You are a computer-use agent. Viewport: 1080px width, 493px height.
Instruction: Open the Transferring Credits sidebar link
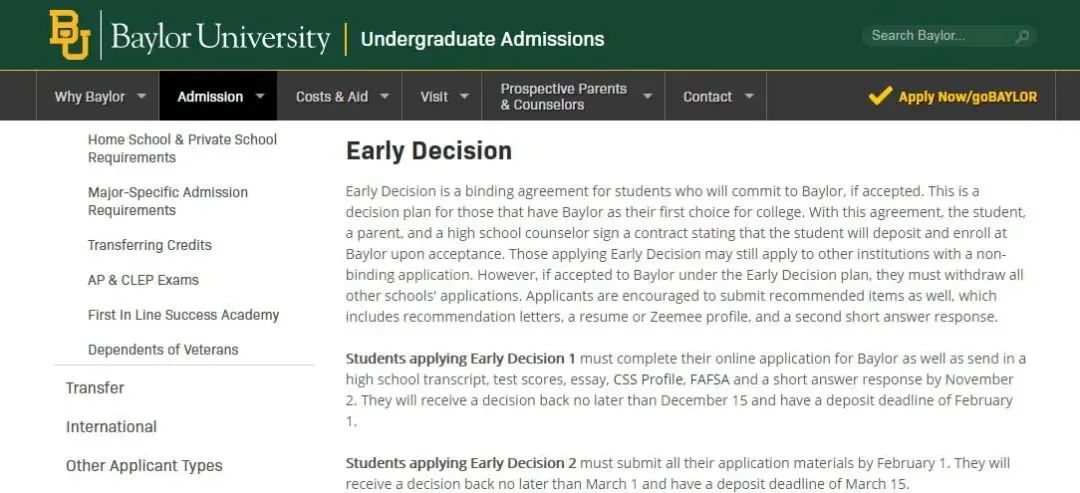[150, 245]
